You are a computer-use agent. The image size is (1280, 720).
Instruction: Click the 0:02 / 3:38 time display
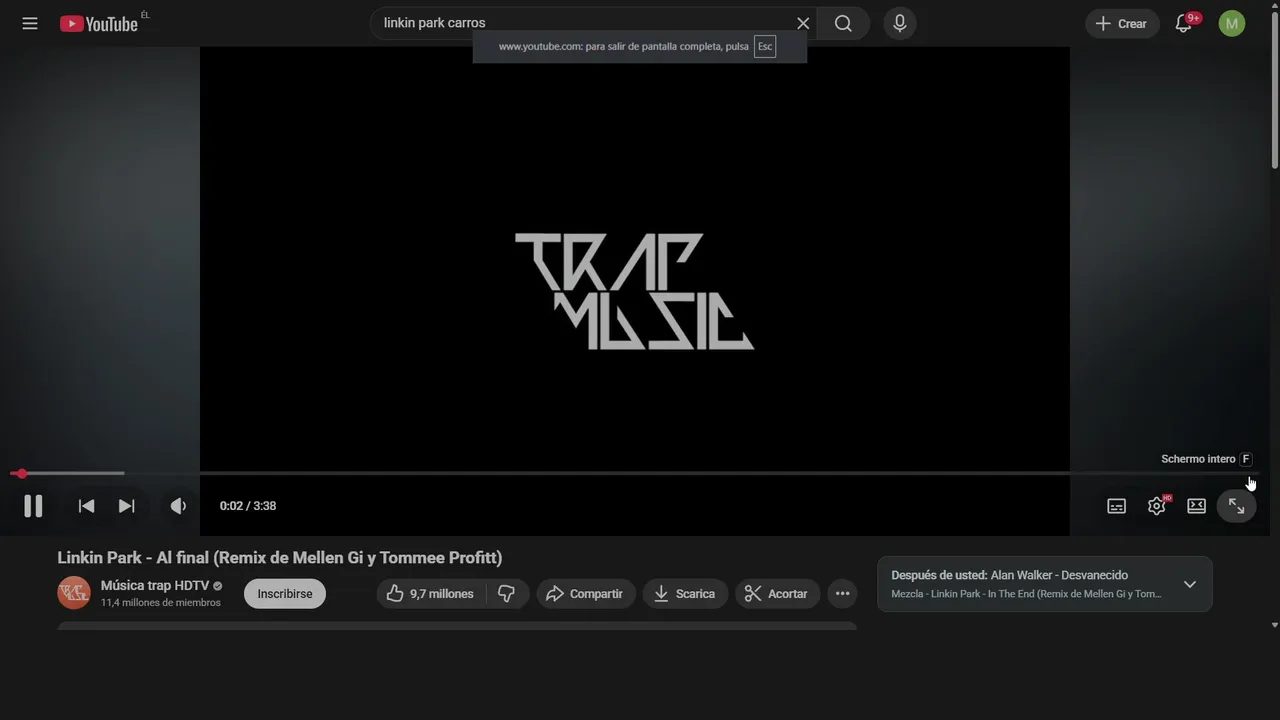(x=248, y=506)
